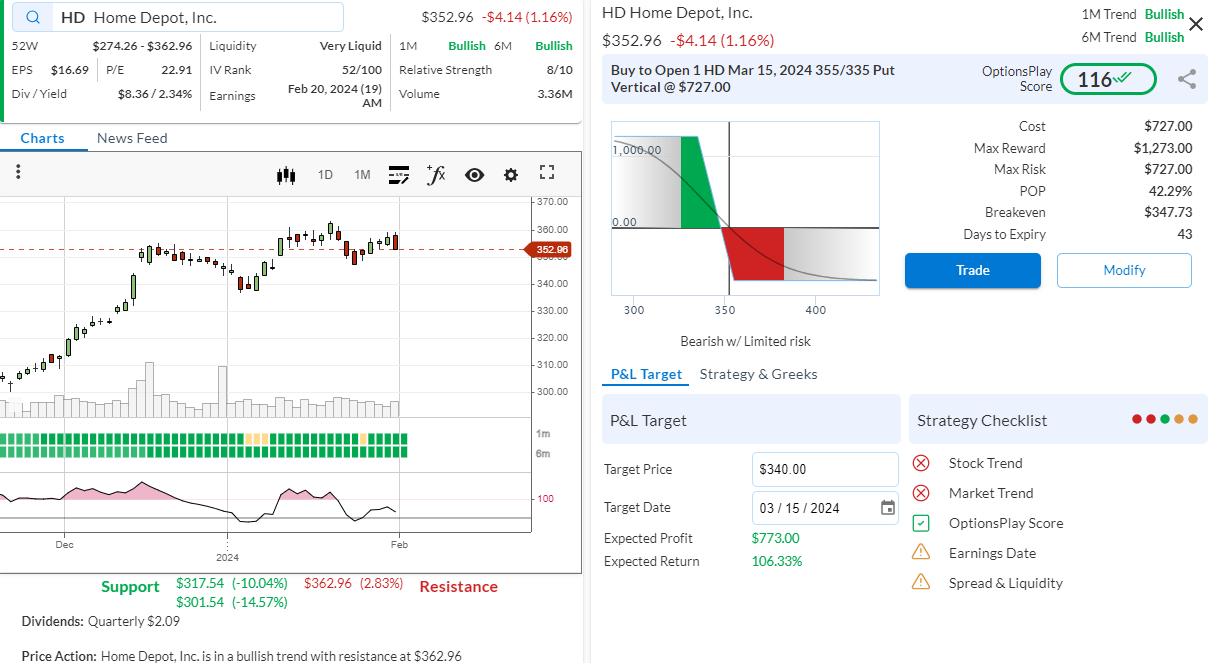Click the Cost value $727.00
This screenshot has width=1209, height=663.
pyautogui.click(x=1168, y=126)
